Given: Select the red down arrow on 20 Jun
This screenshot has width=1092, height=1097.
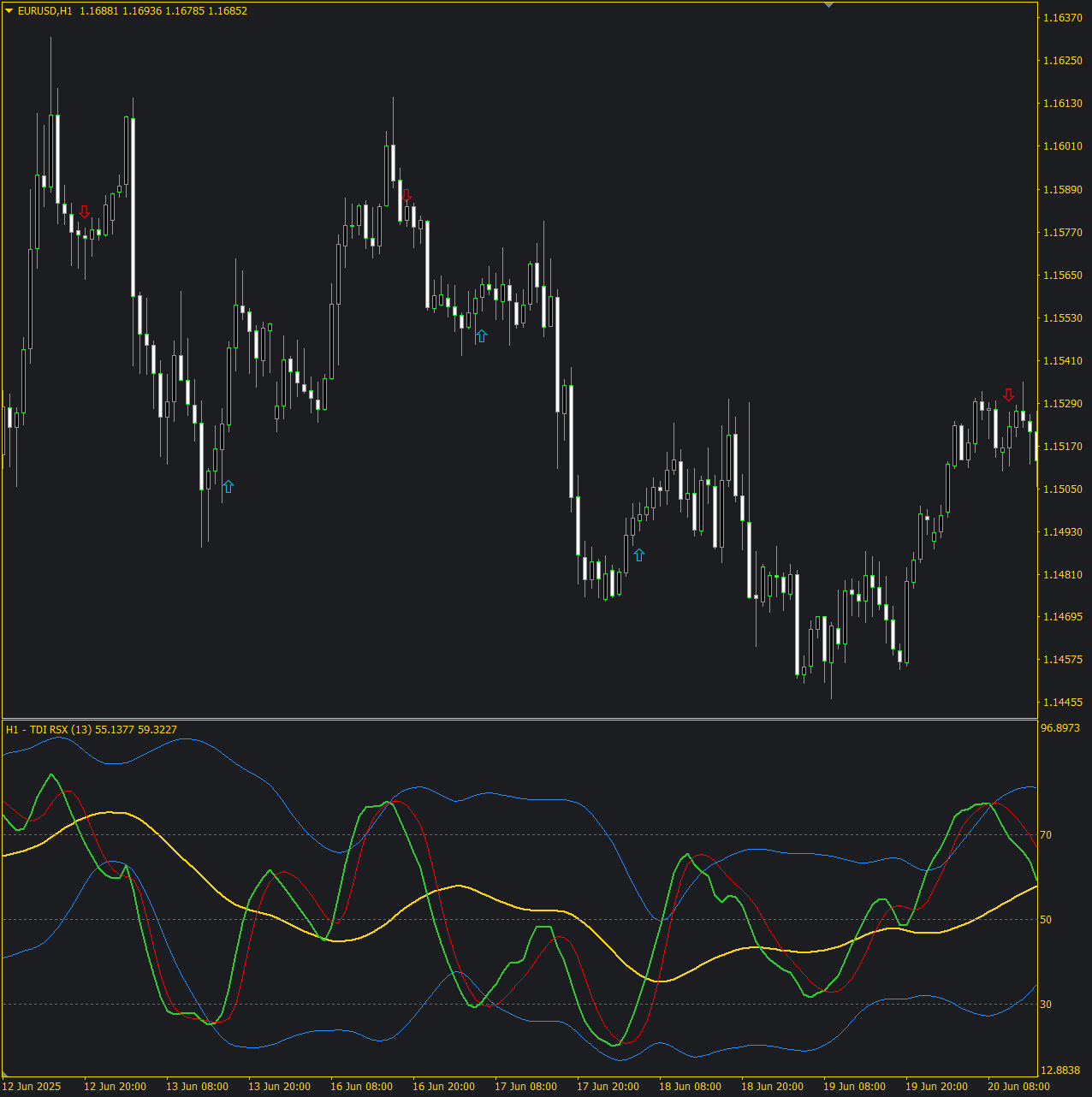Looking at the screenshot, I should pos(1009,394).
